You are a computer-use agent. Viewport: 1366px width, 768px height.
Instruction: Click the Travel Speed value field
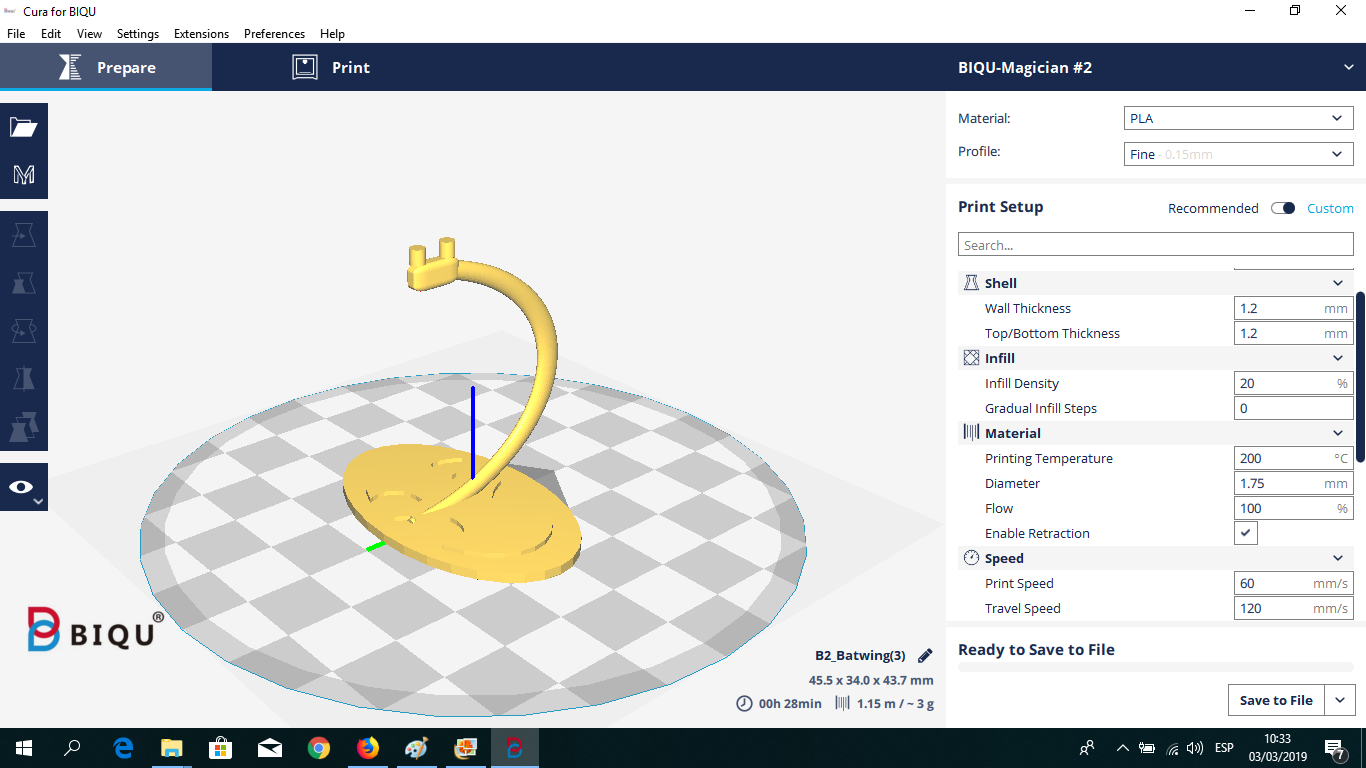1294,608
